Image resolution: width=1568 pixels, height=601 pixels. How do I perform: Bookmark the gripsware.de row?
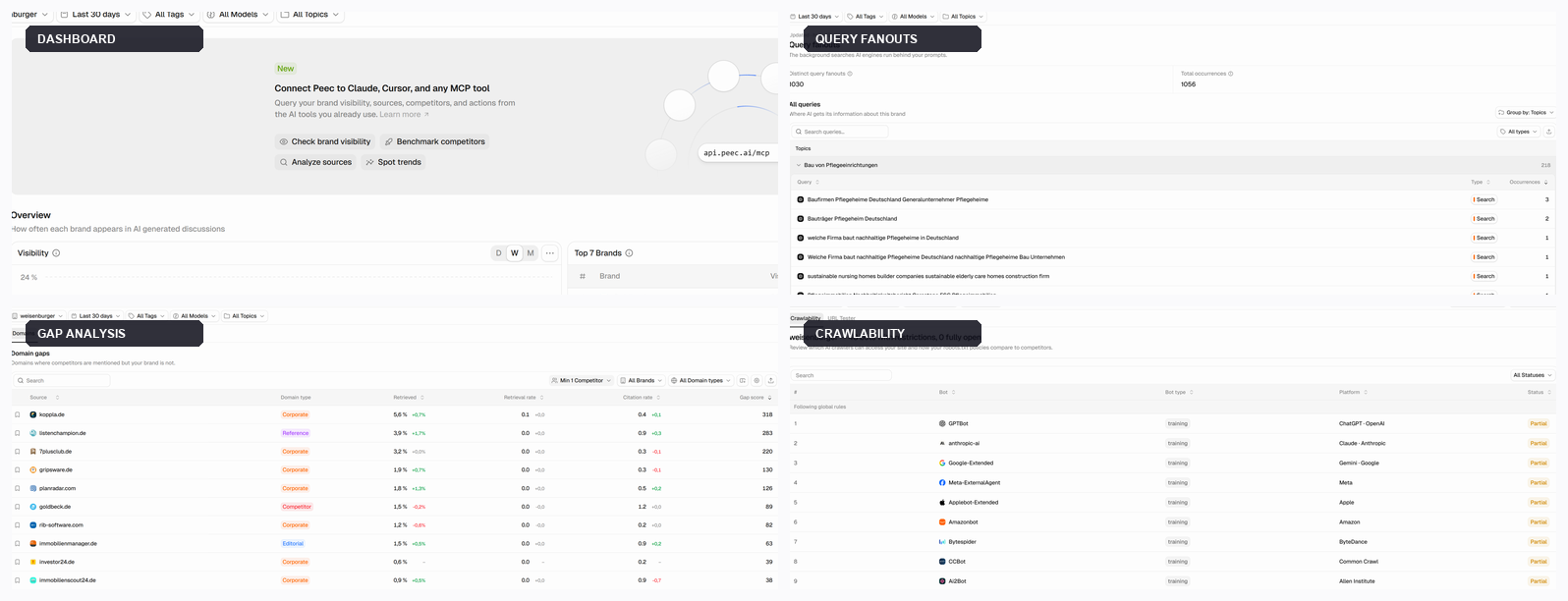pos(18,469)
